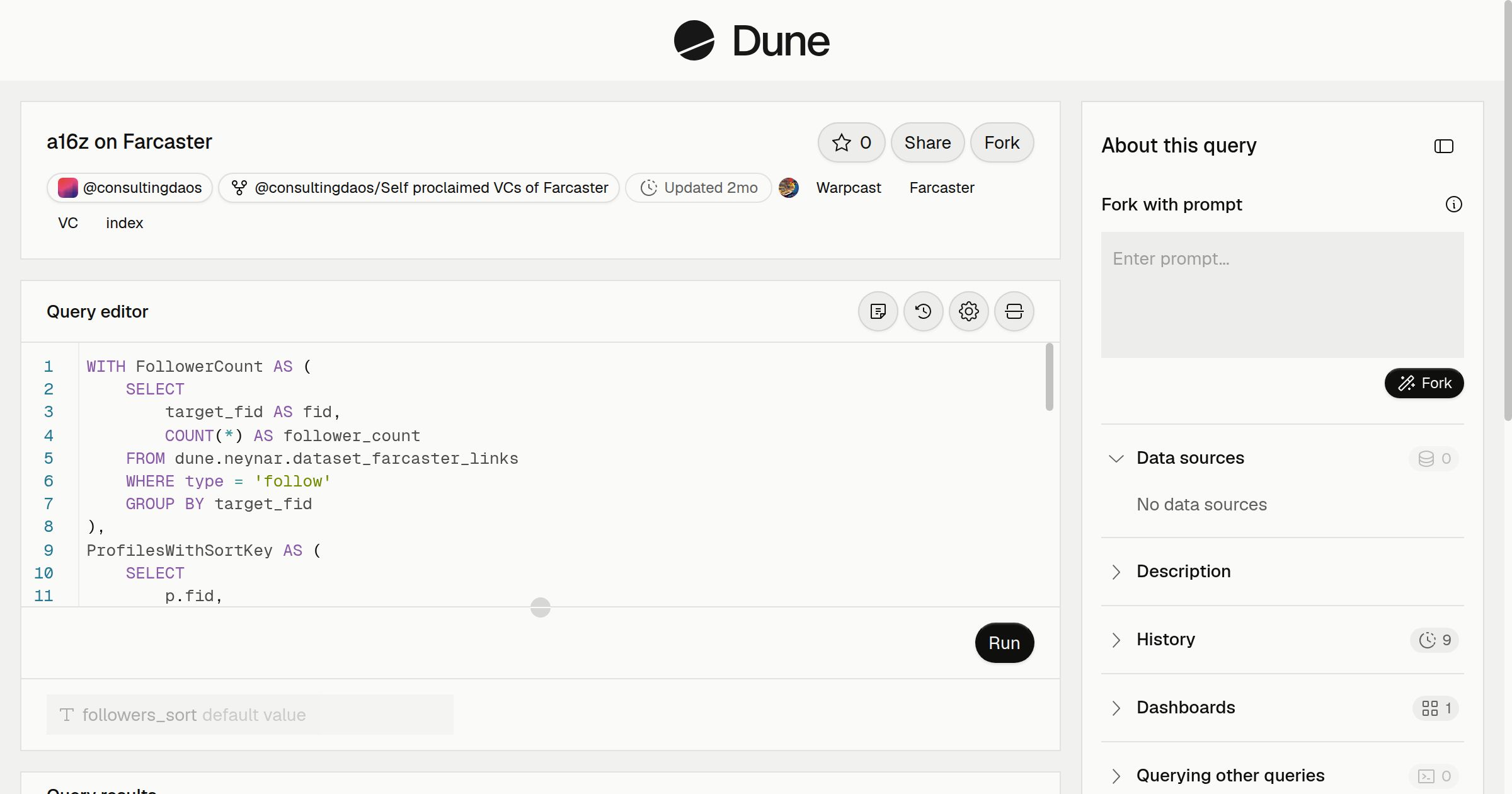Screen dimensions: 1512x794
Task: Click the Dashboards count badge showing 1
Action: tap(1436, 708)
